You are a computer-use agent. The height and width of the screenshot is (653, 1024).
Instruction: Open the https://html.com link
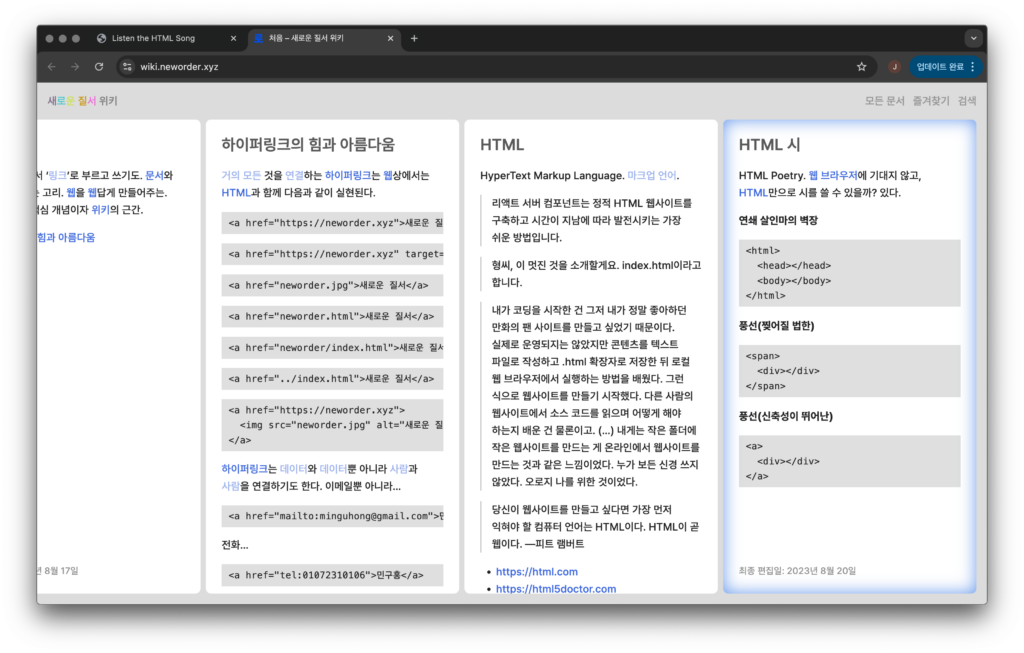point(536,572)
